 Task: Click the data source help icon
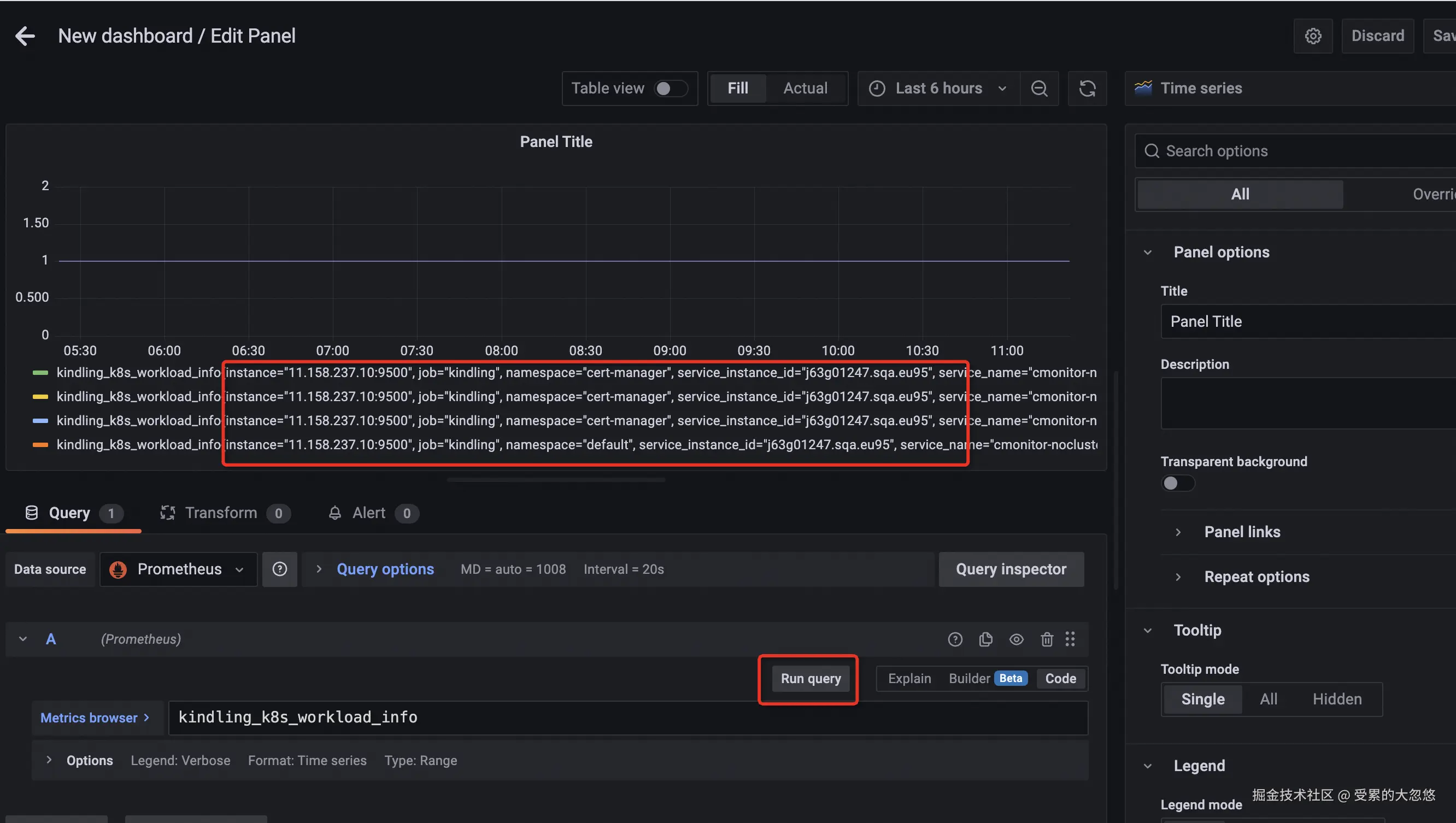pyautogui.click(x=280, y=569)
